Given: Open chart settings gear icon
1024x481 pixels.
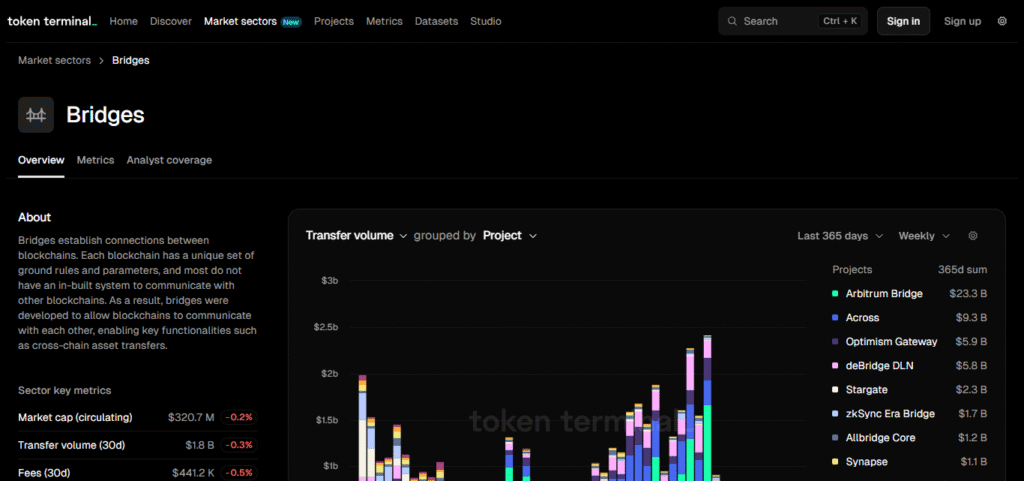Looking at the screenshot, I should pos(973,236).
